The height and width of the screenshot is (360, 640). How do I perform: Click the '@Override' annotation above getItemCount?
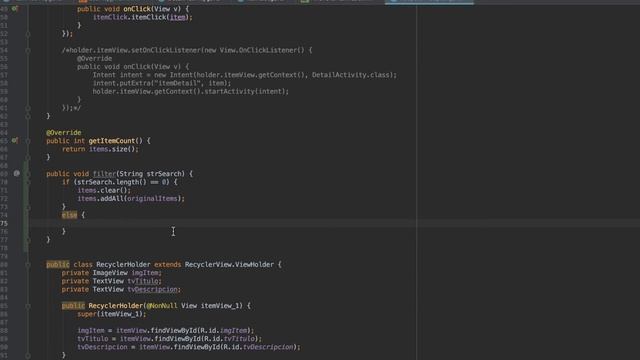[64, 133]
